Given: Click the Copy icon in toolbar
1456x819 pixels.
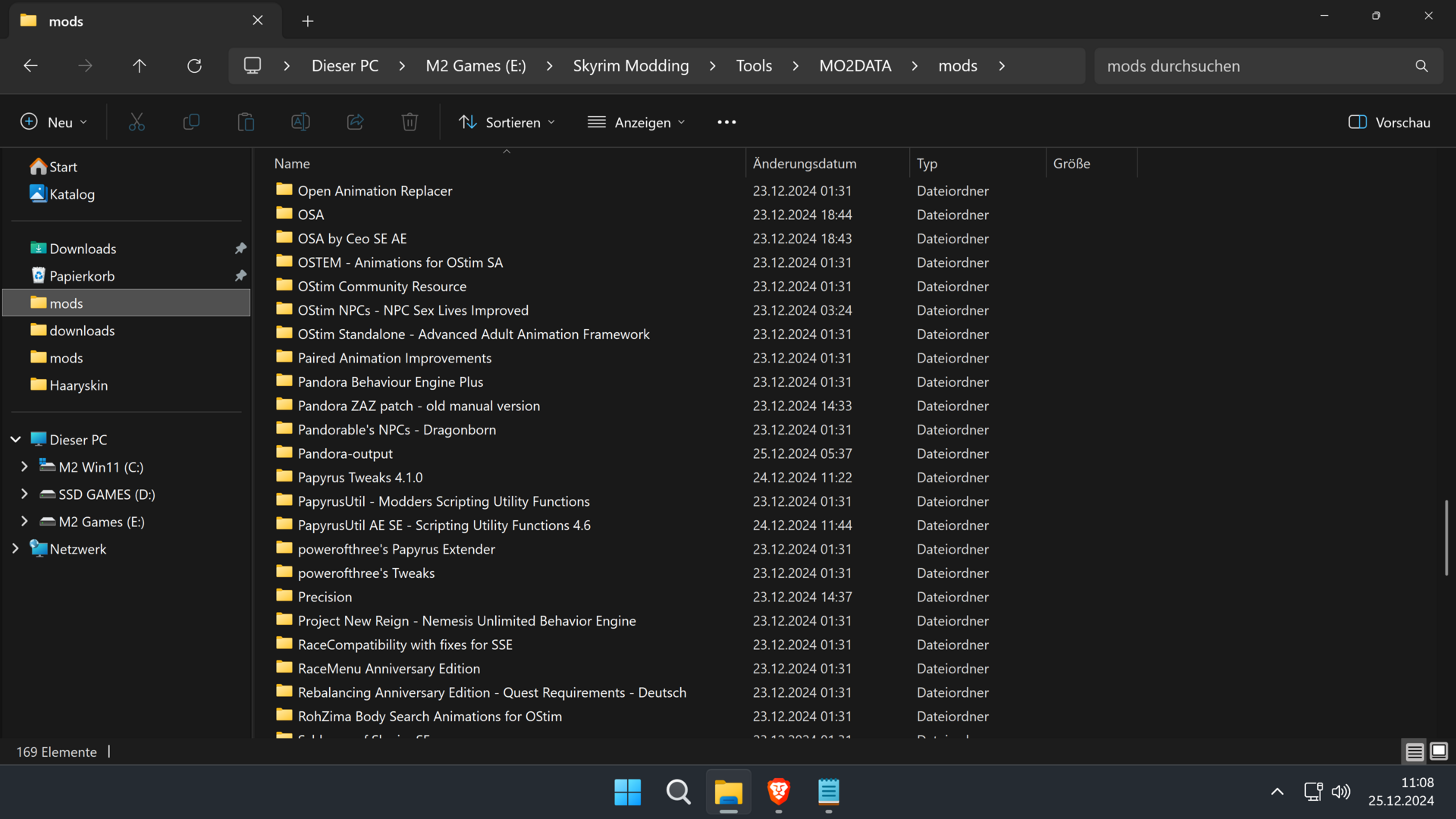Looking at the screenshot, I should click(x=191, y=122).
